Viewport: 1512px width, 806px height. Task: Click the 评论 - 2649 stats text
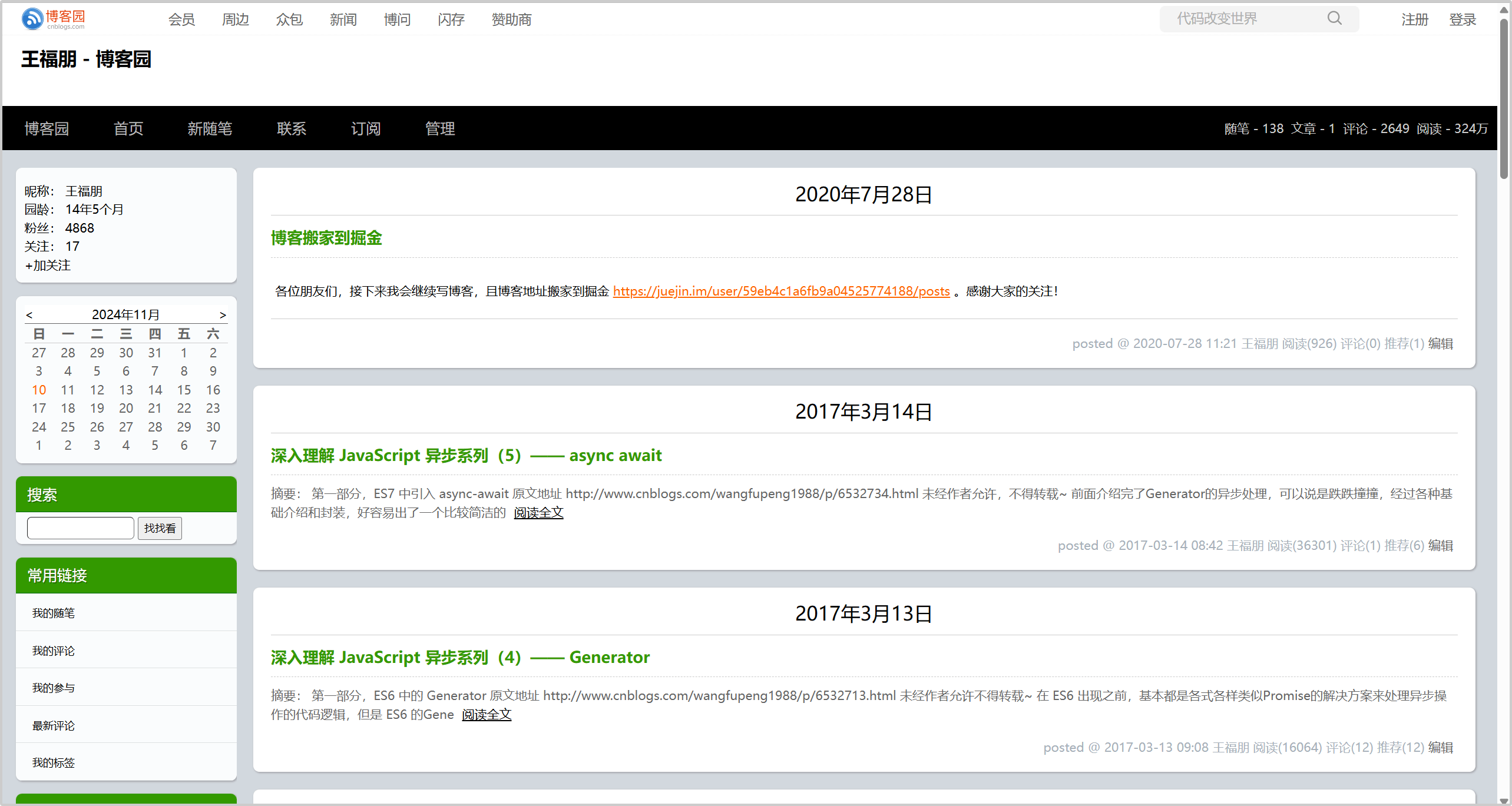(1376, 128)
